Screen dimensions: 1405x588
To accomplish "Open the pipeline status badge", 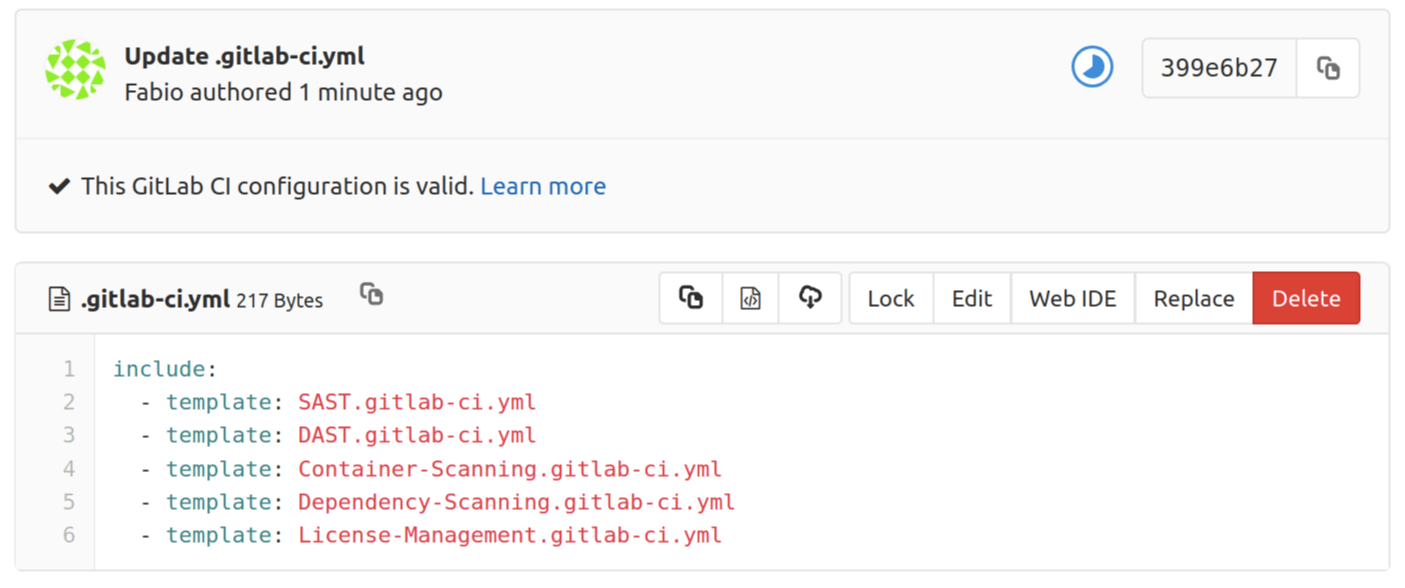I will [x=1092, y=67].
